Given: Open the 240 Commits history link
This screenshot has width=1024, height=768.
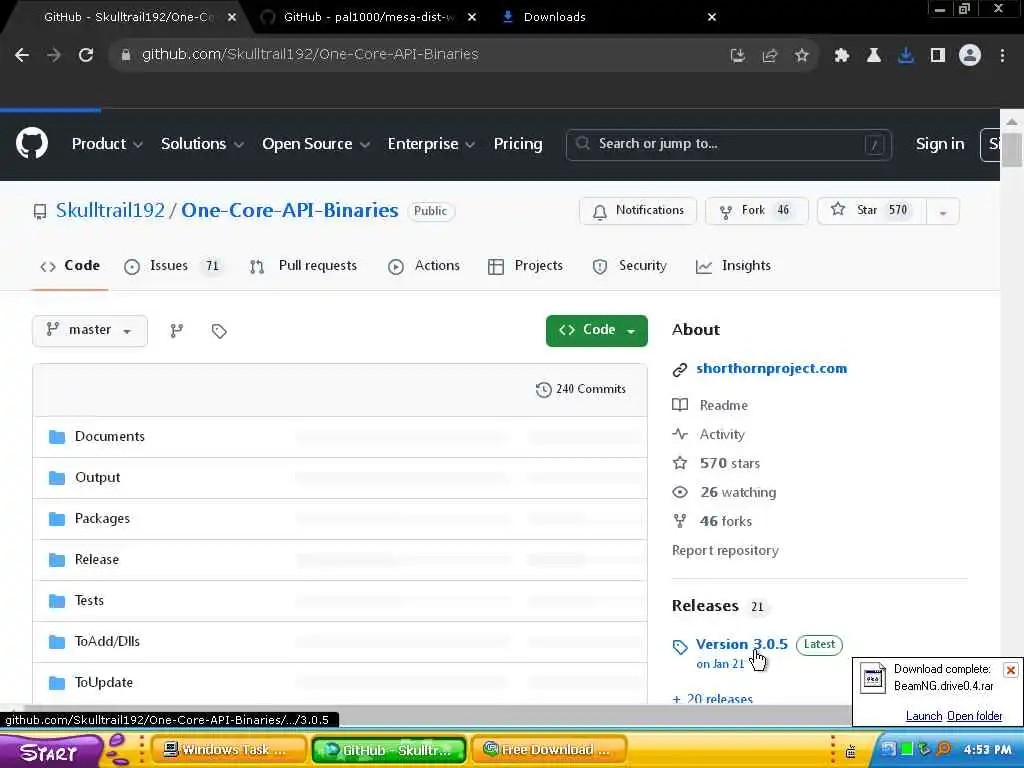Looking at the screenshot, I should coord(581,389).
